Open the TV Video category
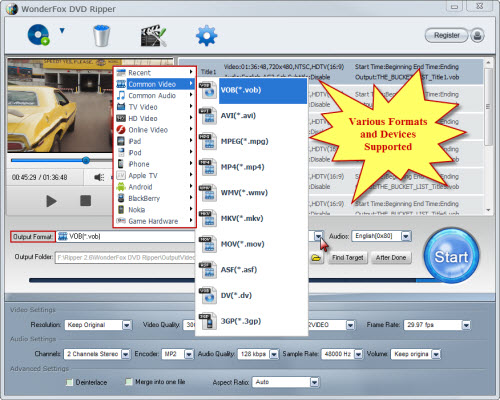500x400 pixels. (155, 107)
